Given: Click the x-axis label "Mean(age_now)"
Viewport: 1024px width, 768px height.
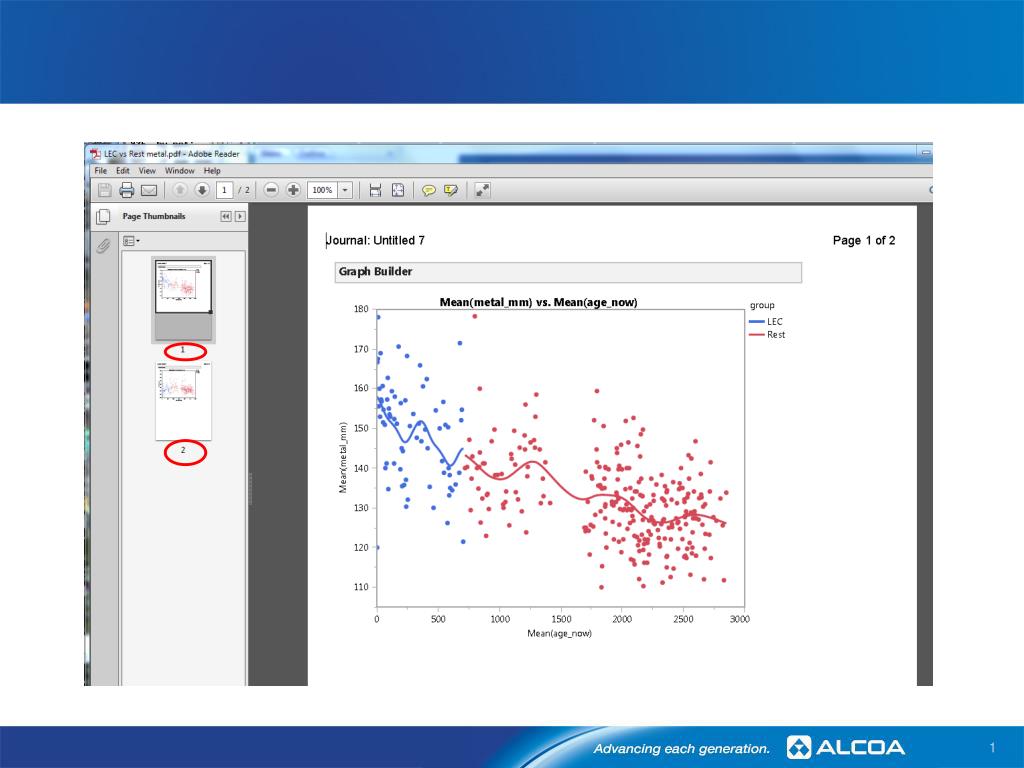Looking at the screenshot, I should tap(560, 633).
